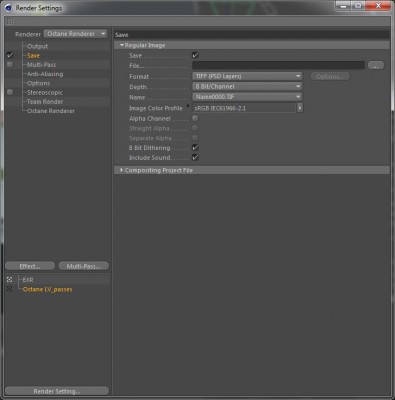395x400 pixels.
Task: Click the EXR render setting icon
Action: click(9, 279)
